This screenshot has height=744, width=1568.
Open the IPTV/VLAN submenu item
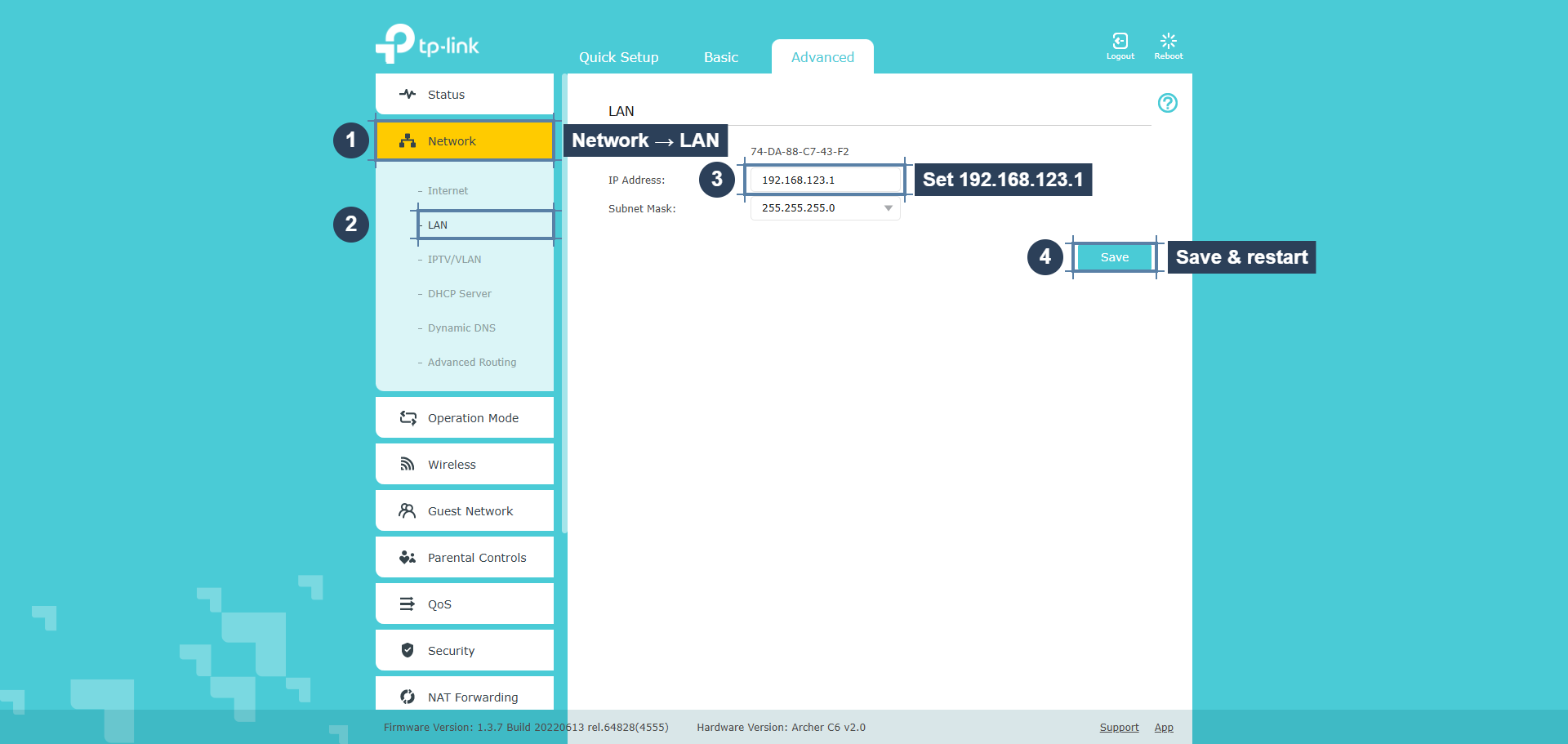click(x=454, y=260)
